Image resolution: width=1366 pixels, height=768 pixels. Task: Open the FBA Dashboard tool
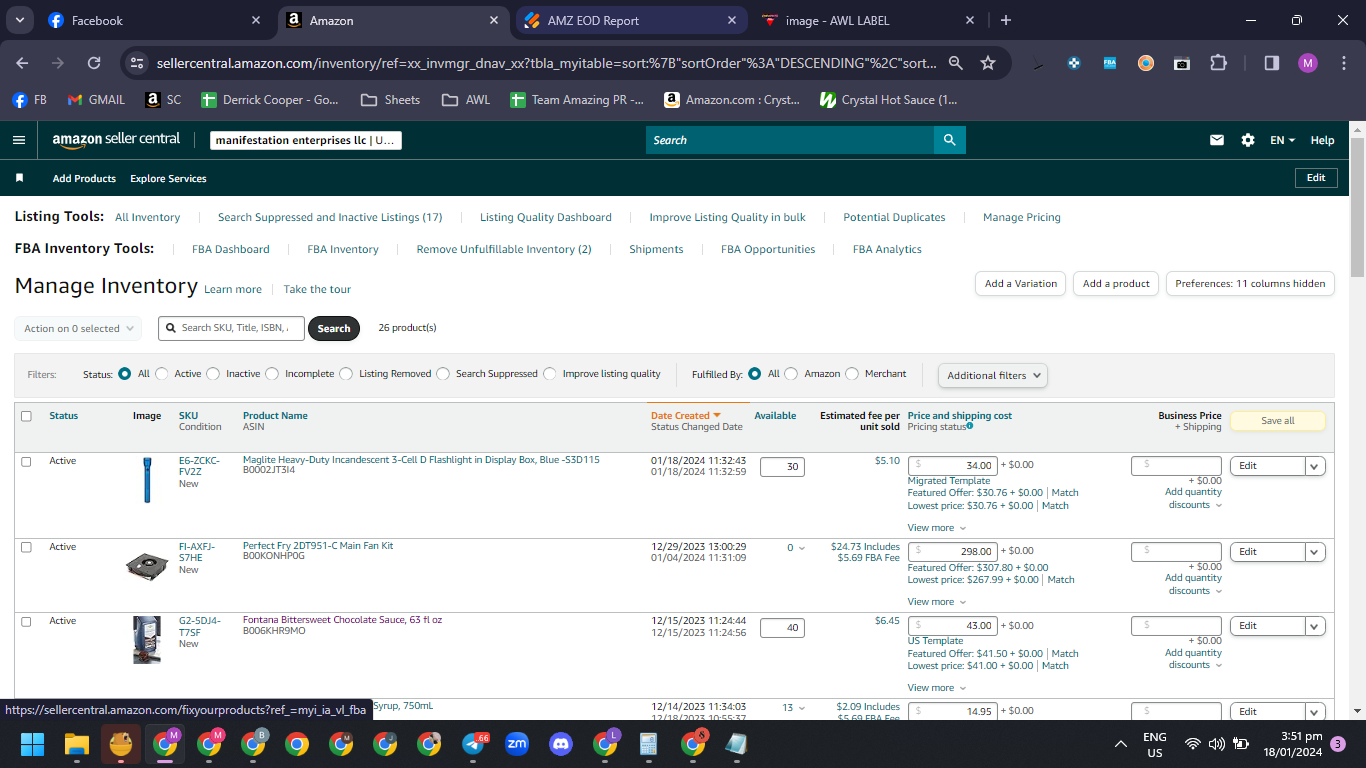[231, 249]
